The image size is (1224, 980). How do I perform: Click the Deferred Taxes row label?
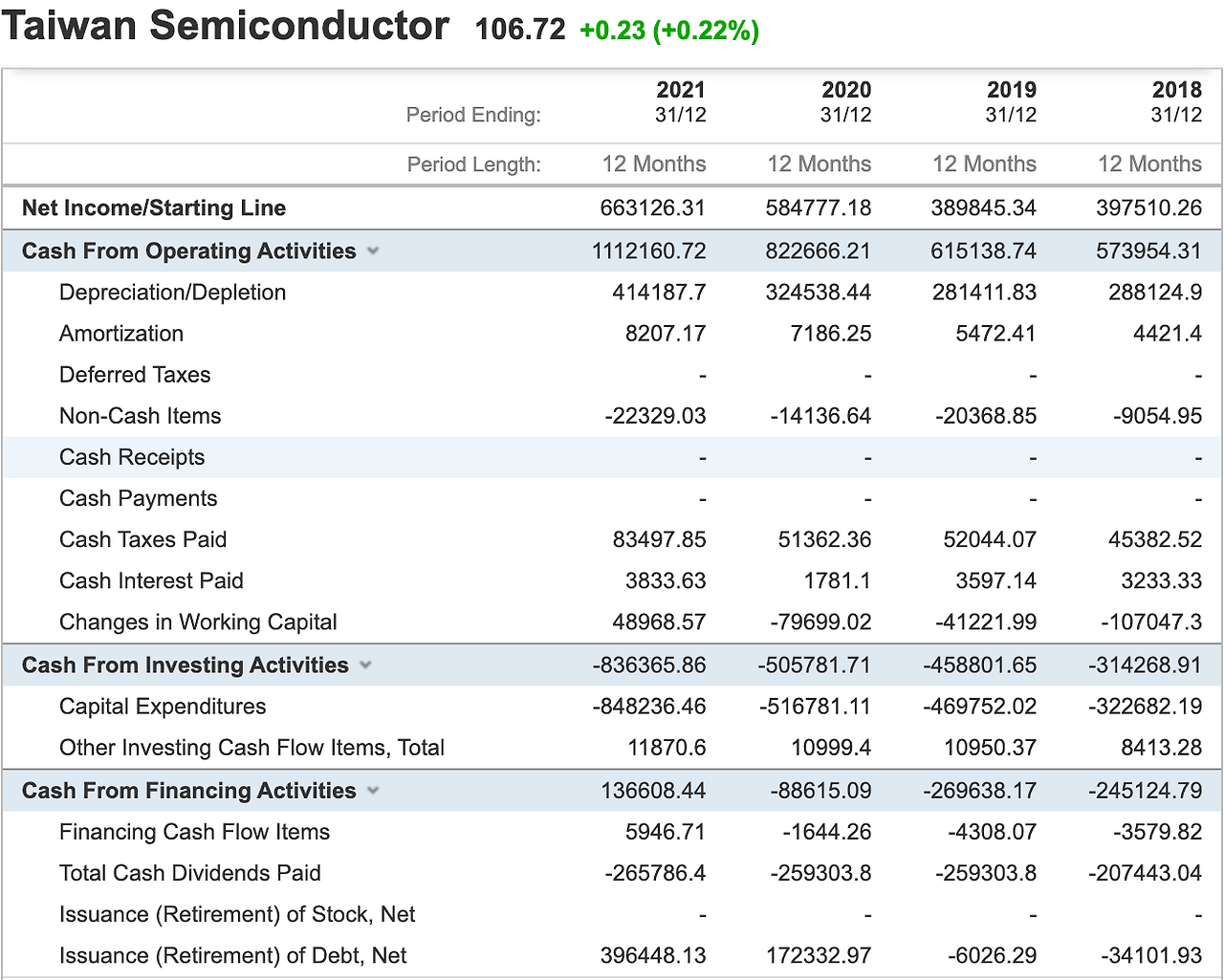point(135,375)
